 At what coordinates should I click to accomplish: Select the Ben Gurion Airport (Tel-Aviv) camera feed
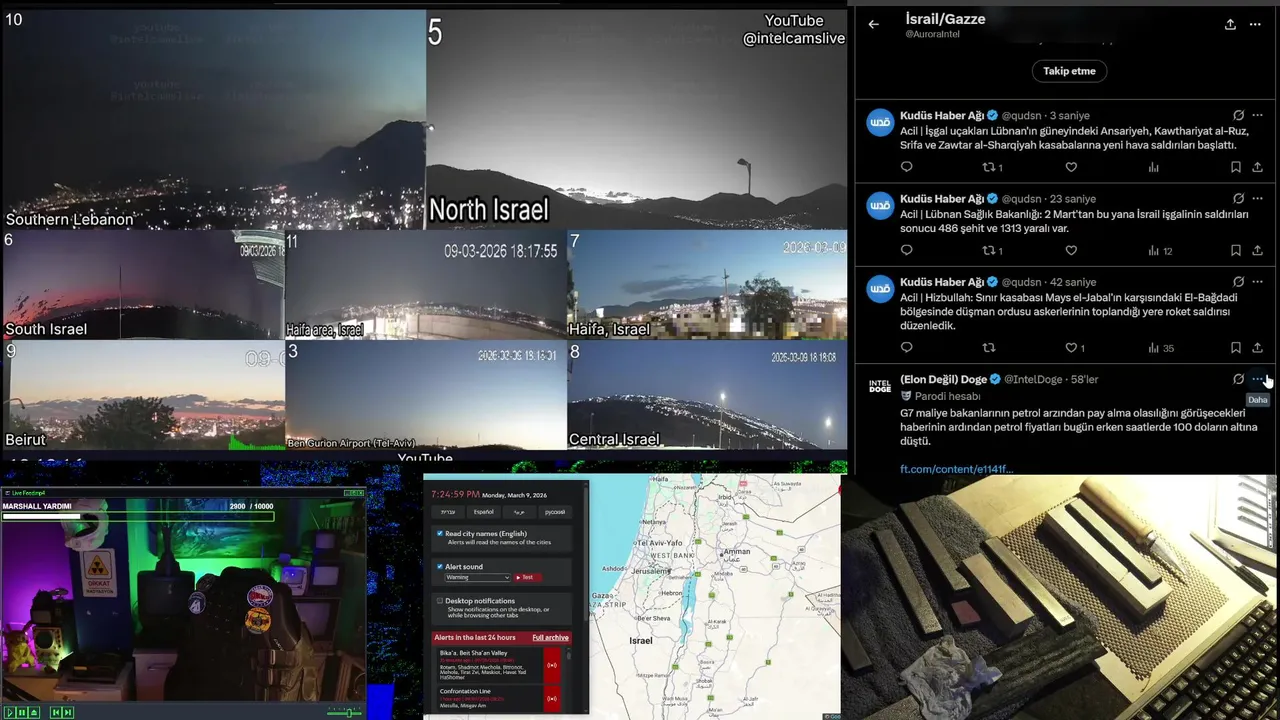click(426, 395)
